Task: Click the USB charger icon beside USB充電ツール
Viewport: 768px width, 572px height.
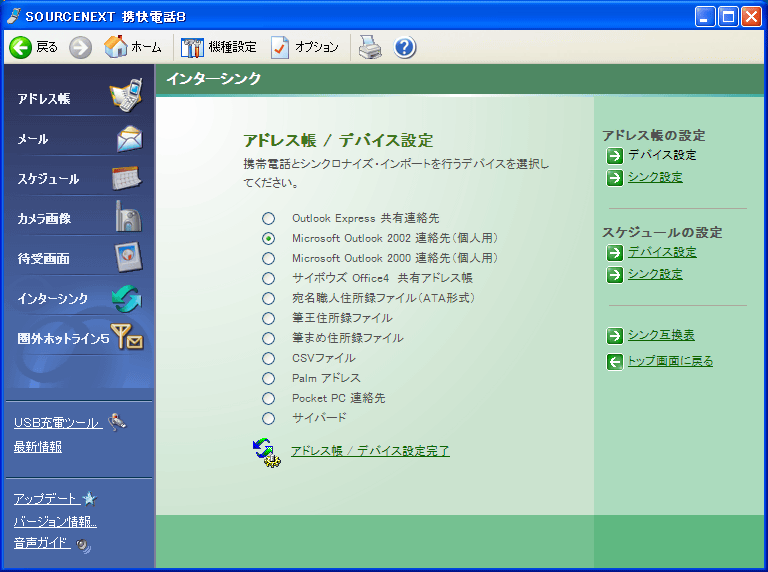Action: coord(117,422)
